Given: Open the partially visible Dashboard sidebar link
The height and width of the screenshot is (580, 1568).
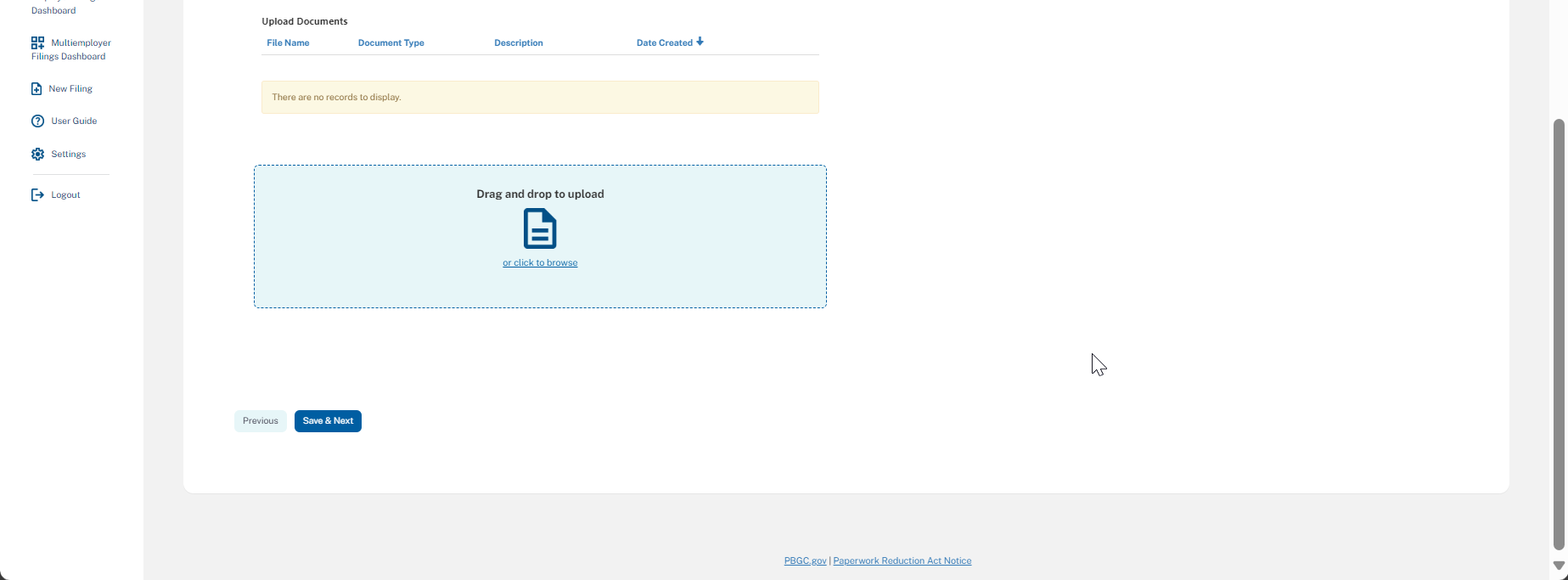Looking at the screenshot, I should pos(53,10).
